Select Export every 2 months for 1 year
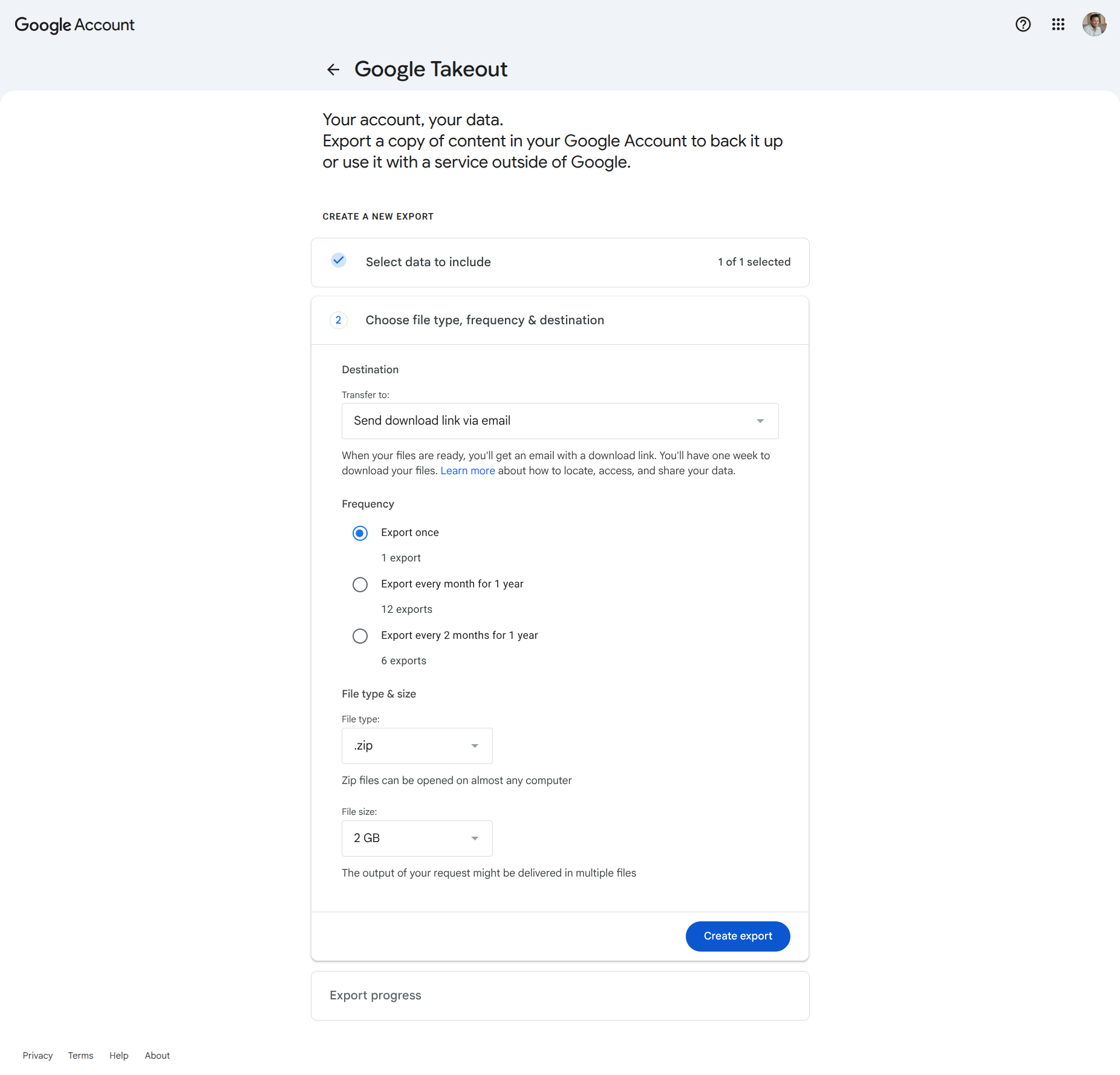Viewport: 1120px width, 1075px height. (x=360, y=636)
